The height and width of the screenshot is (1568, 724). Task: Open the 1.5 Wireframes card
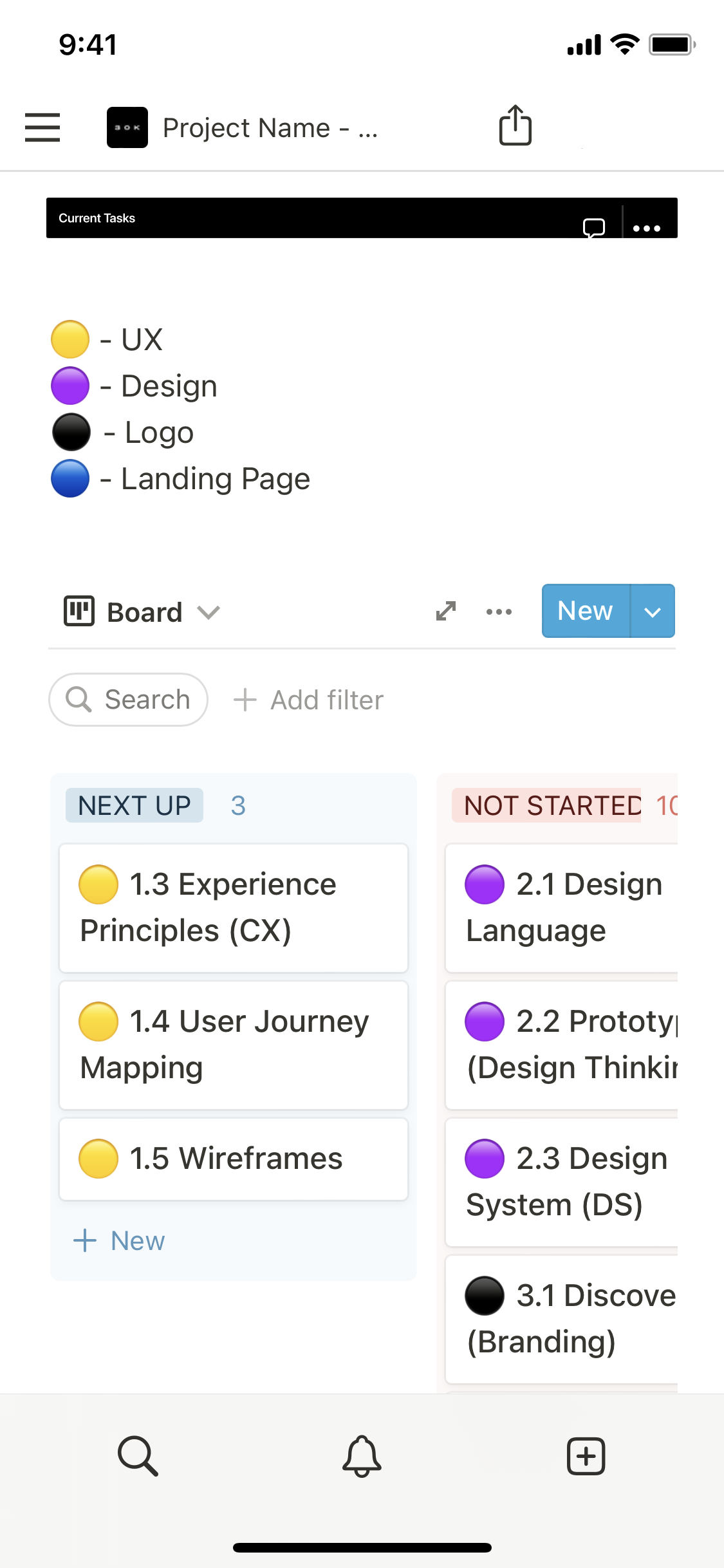point(233,1159)
